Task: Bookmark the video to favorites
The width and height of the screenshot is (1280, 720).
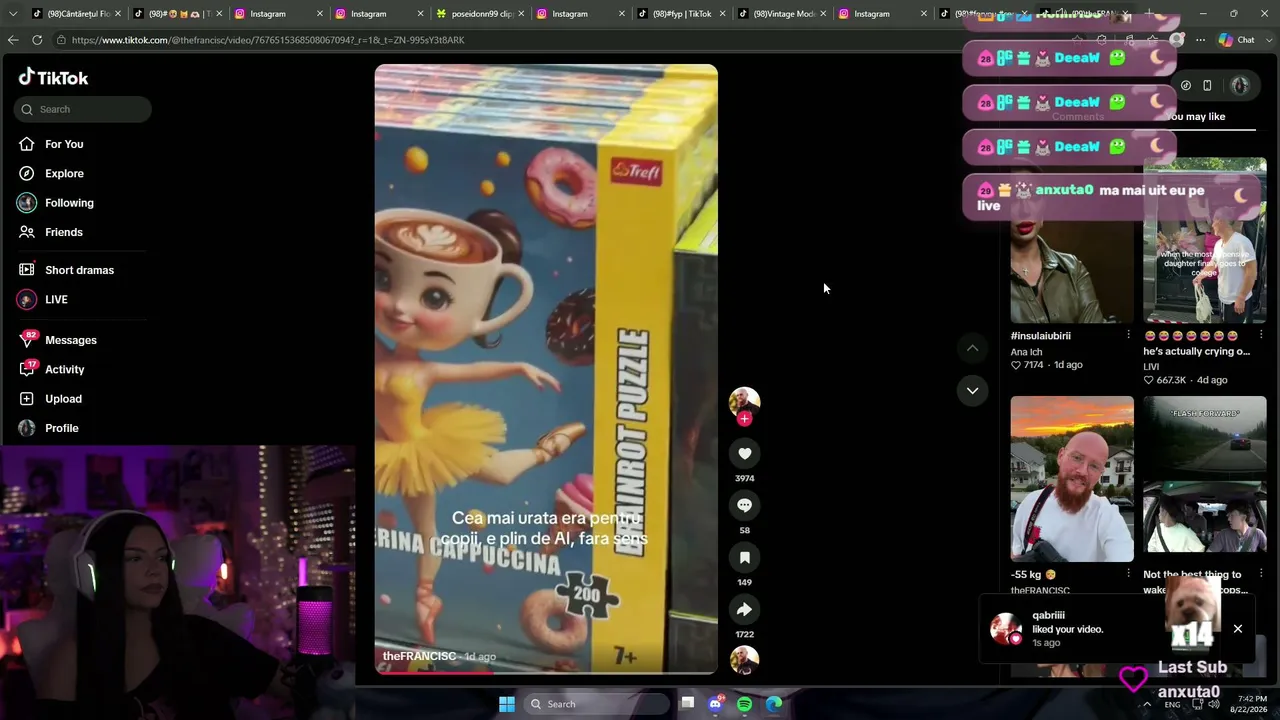Action: 744,558
